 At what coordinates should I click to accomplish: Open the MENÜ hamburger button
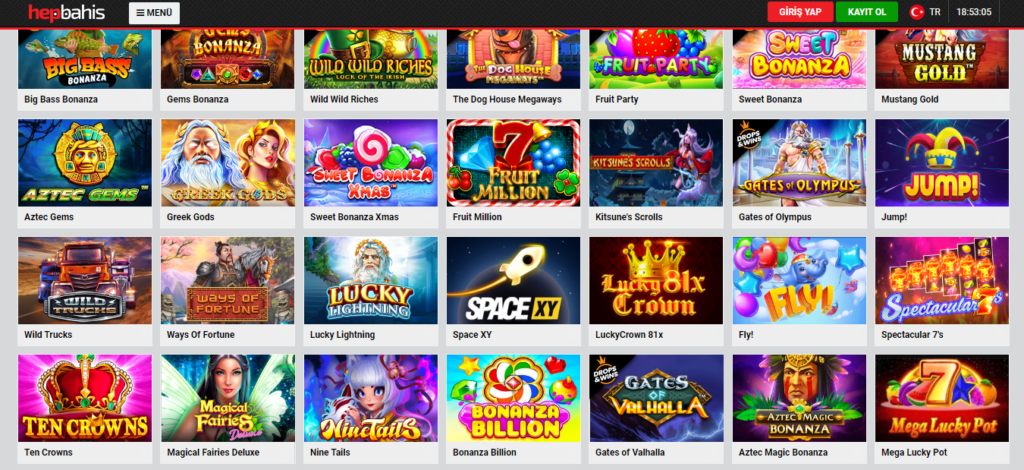tap(154, 13)
